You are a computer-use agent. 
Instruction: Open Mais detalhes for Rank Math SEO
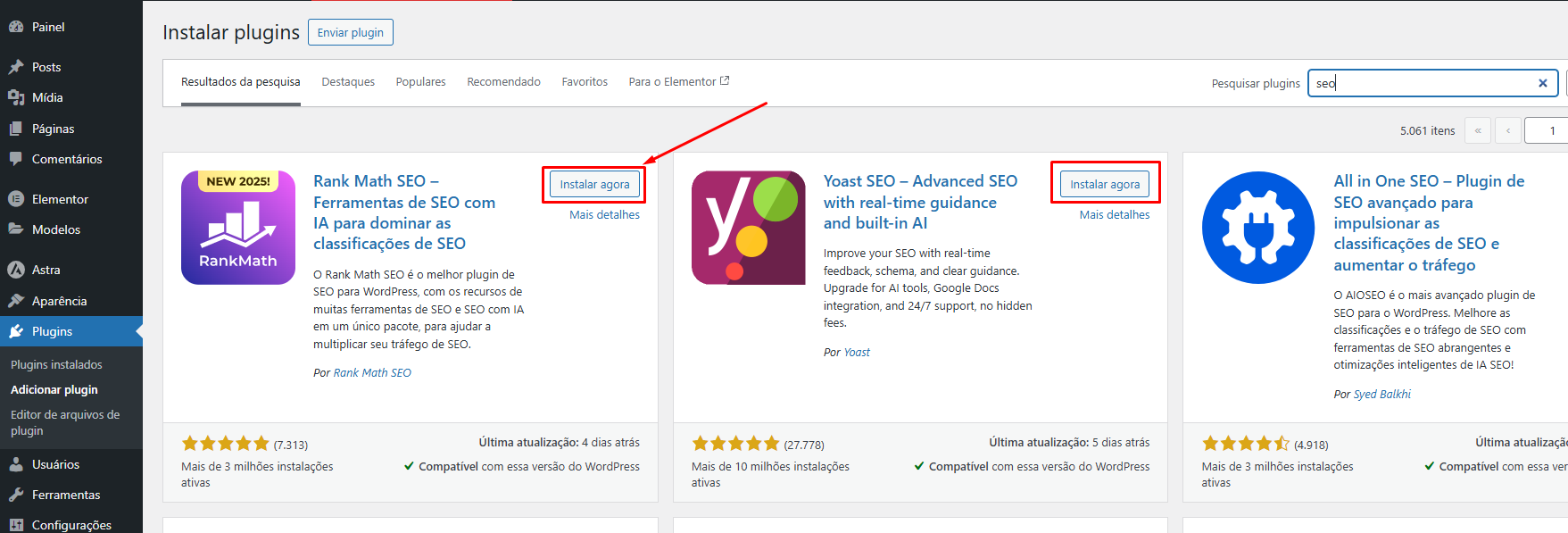click(605, 214)
